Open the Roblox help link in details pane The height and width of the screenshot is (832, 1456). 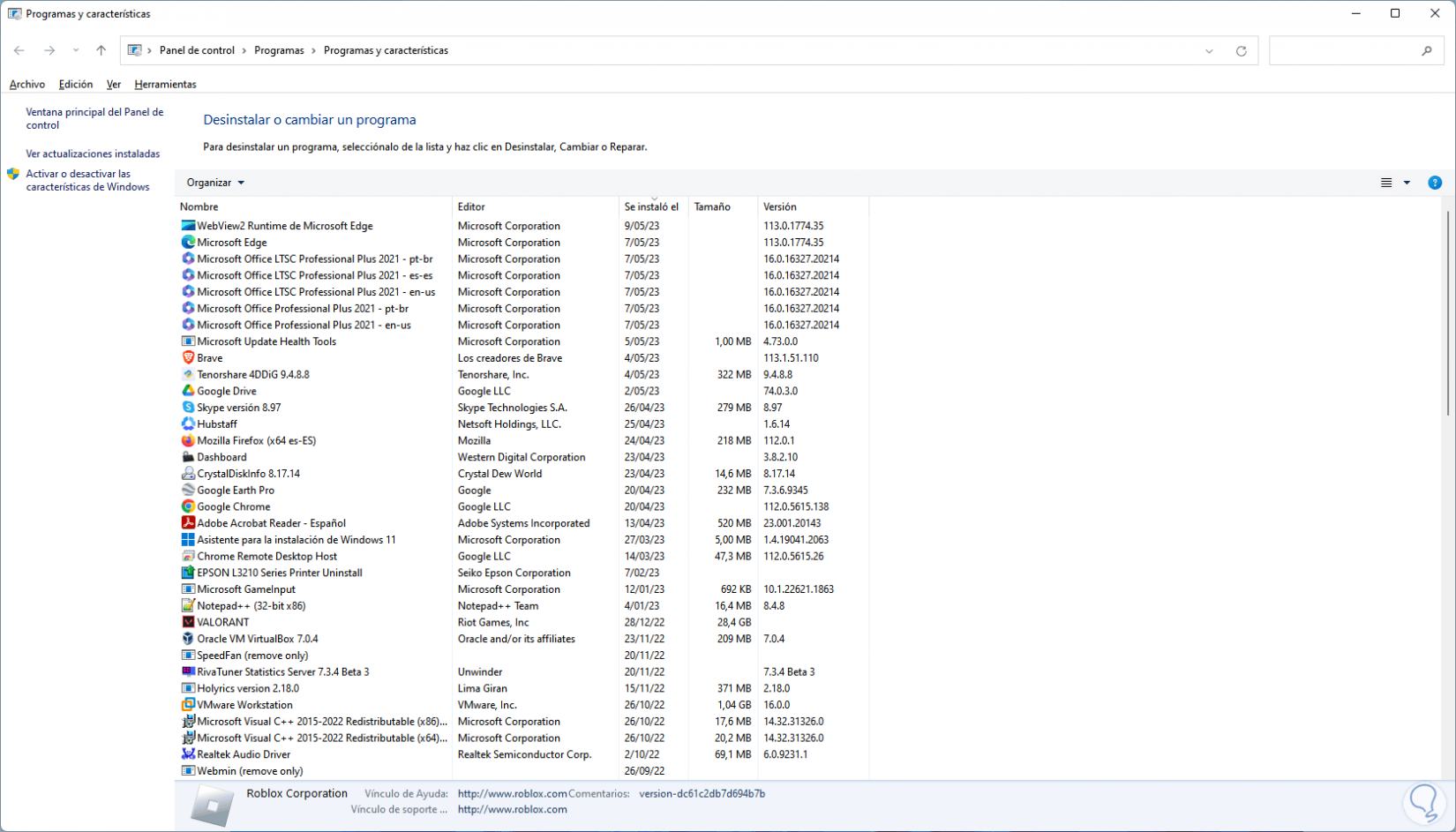[513, 794]
